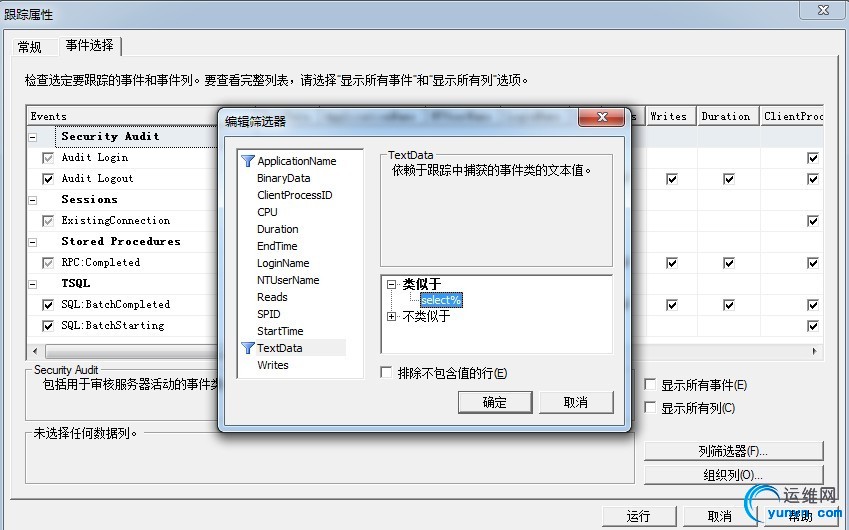
Task: Collapse the 类似于 filter node
Action: coord(391,284)
